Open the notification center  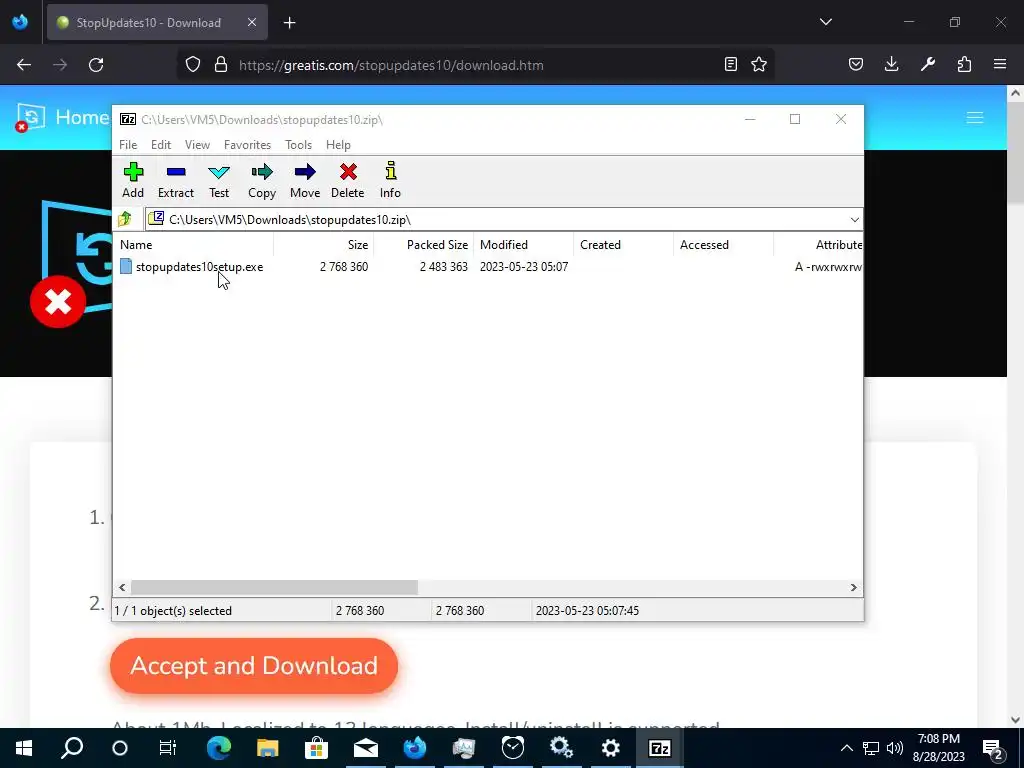993,748
